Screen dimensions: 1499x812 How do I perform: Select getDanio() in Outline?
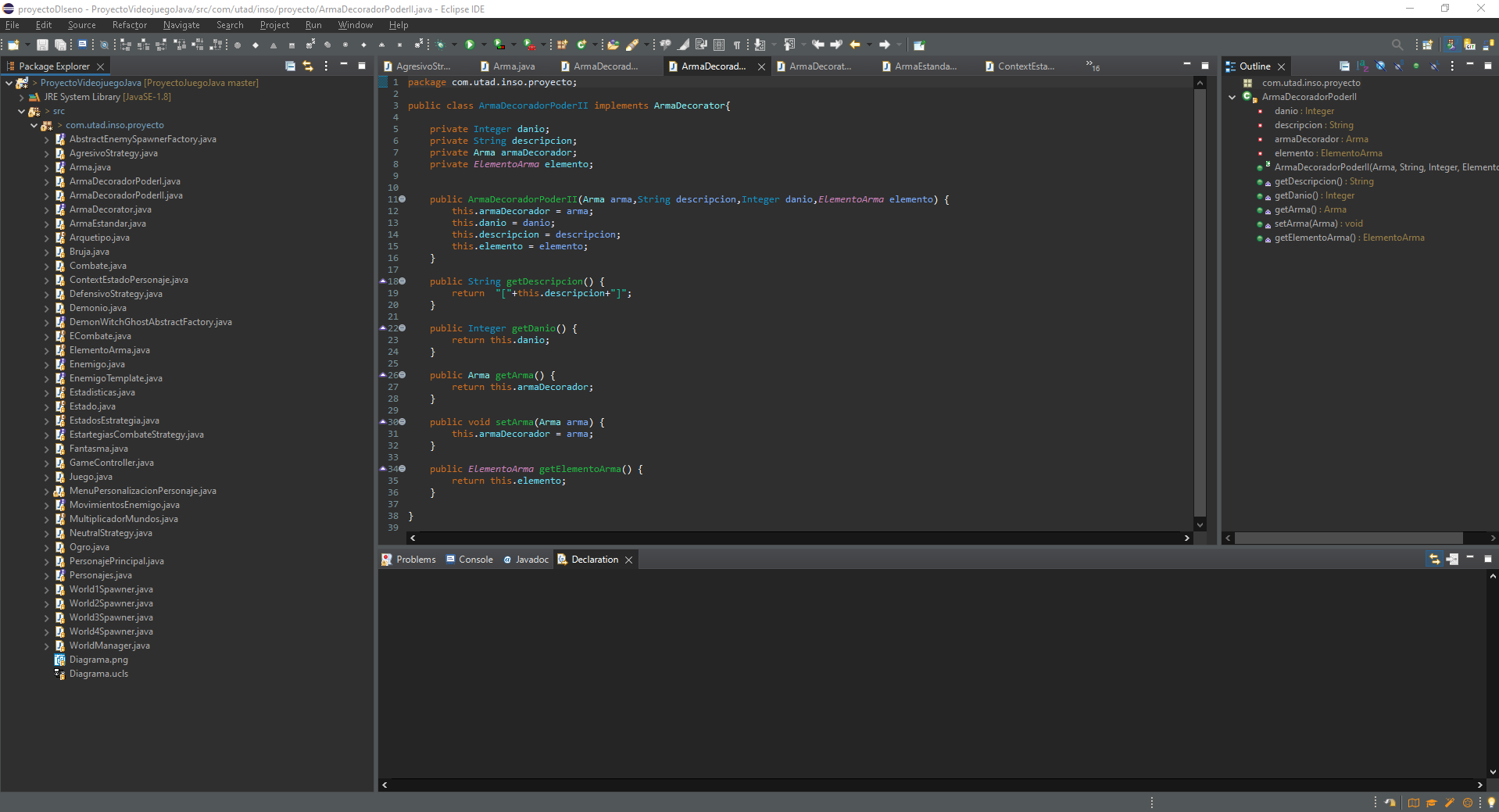coord(1315,195)
